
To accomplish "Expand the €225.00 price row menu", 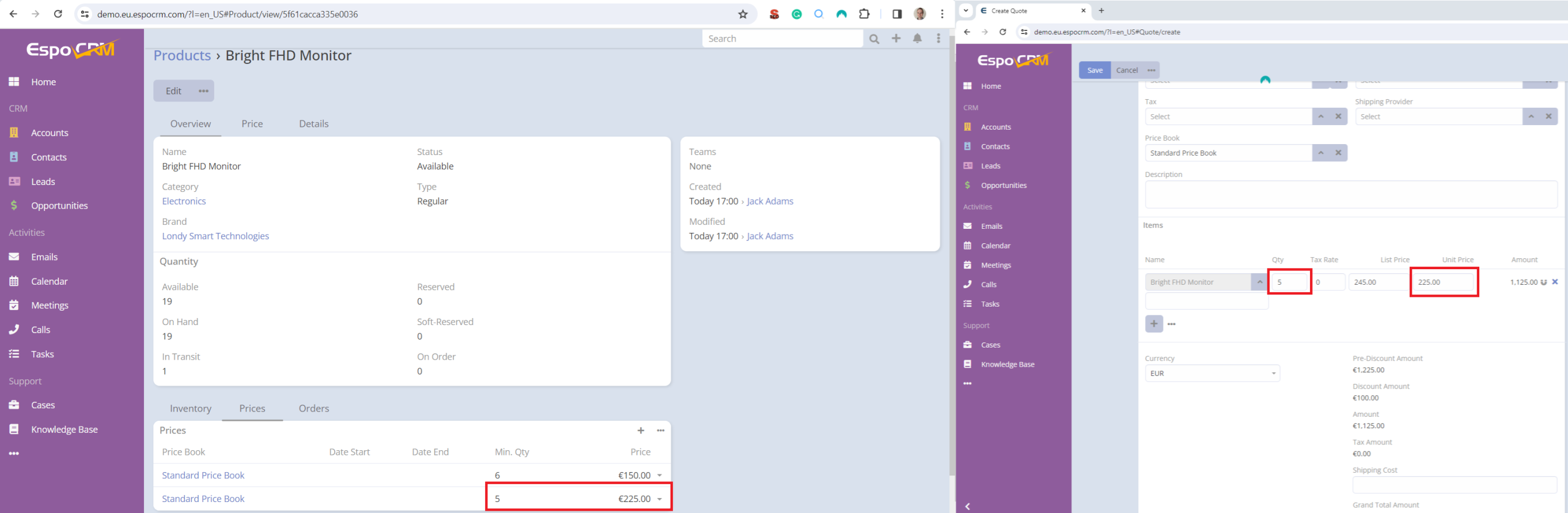I will (659, 500).
